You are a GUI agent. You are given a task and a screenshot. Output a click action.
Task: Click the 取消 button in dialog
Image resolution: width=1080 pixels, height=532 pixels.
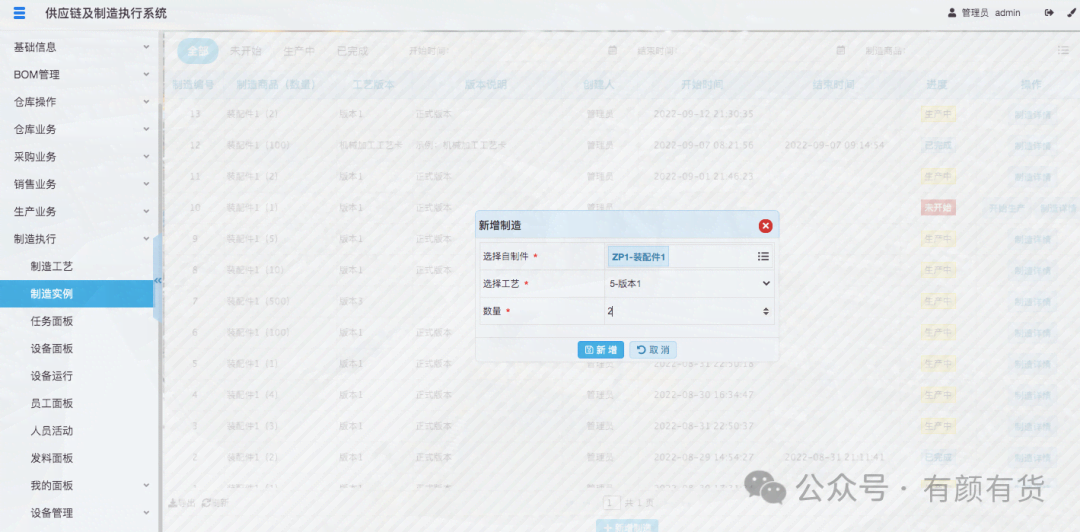tap(653, 350)
